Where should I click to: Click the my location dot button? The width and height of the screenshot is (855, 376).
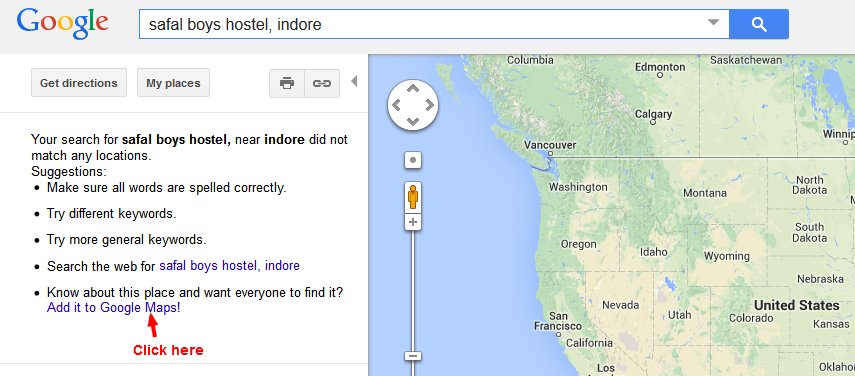(x=413, y=160)
